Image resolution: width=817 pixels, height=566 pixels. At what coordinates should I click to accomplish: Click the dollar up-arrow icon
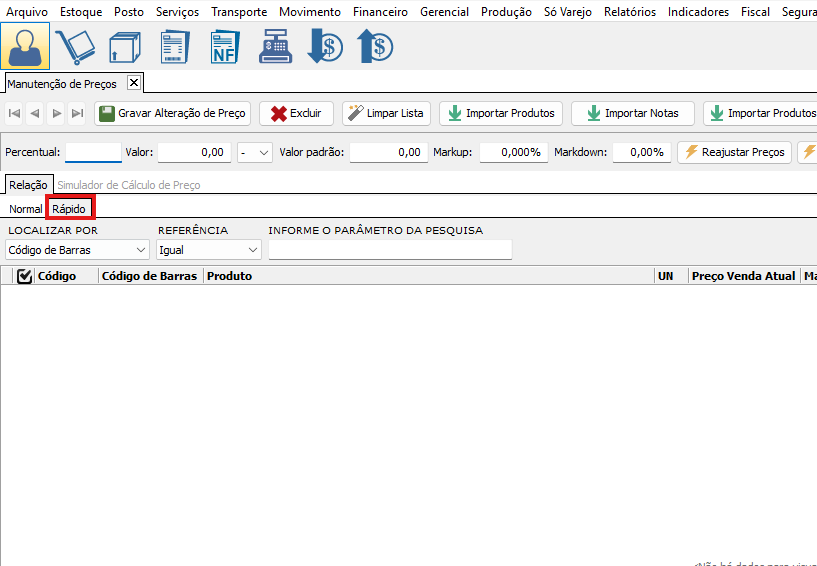(375, 46)
